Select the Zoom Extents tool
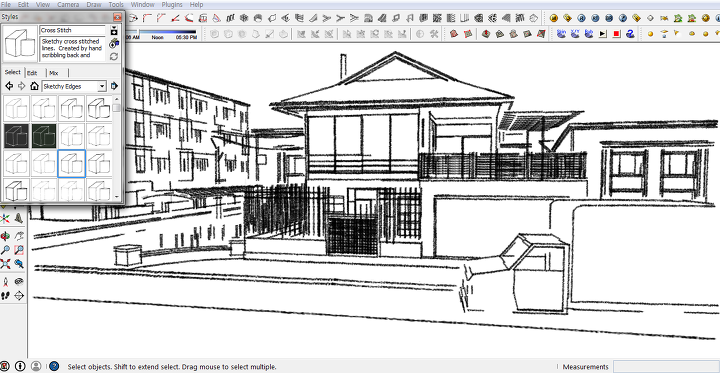Screen dimensions: 720x373 [6, 264]
